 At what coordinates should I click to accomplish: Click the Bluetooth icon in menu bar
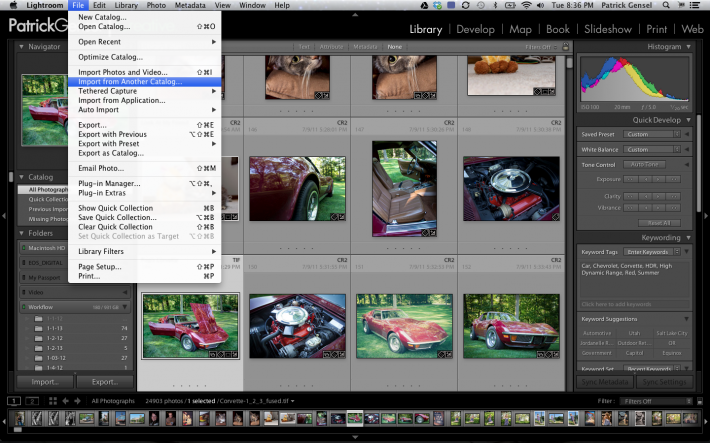[495, 5]
